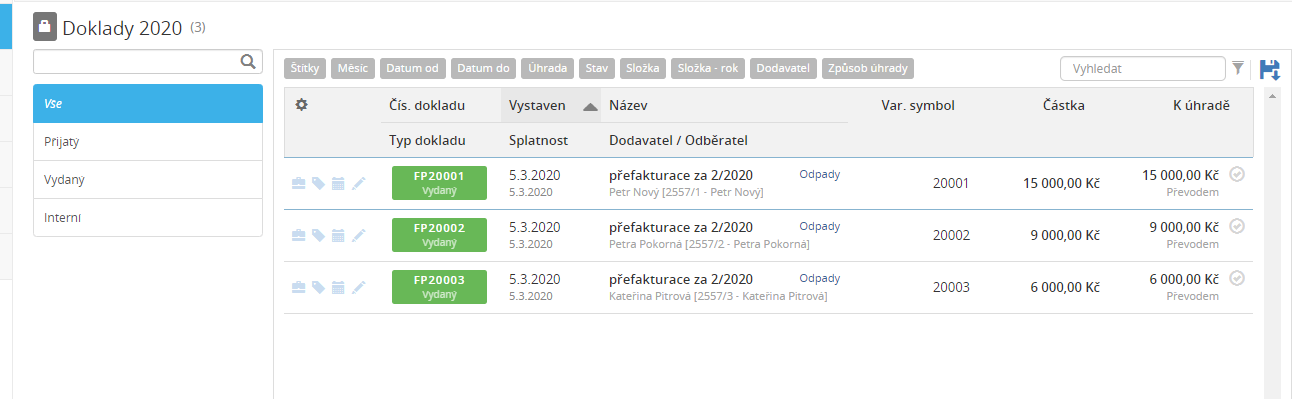Open the Měsíc filter dropdown
This screenshot has height=399, width=1292.
click(353, 69)
